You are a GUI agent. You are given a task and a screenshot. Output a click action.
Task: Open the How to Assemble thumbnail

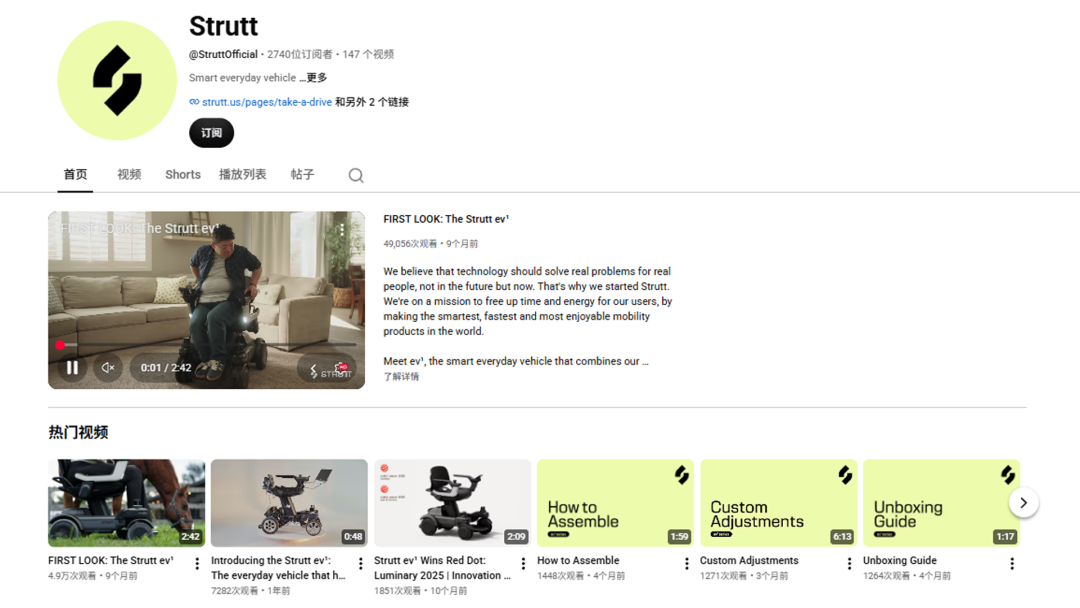[615, 503]
